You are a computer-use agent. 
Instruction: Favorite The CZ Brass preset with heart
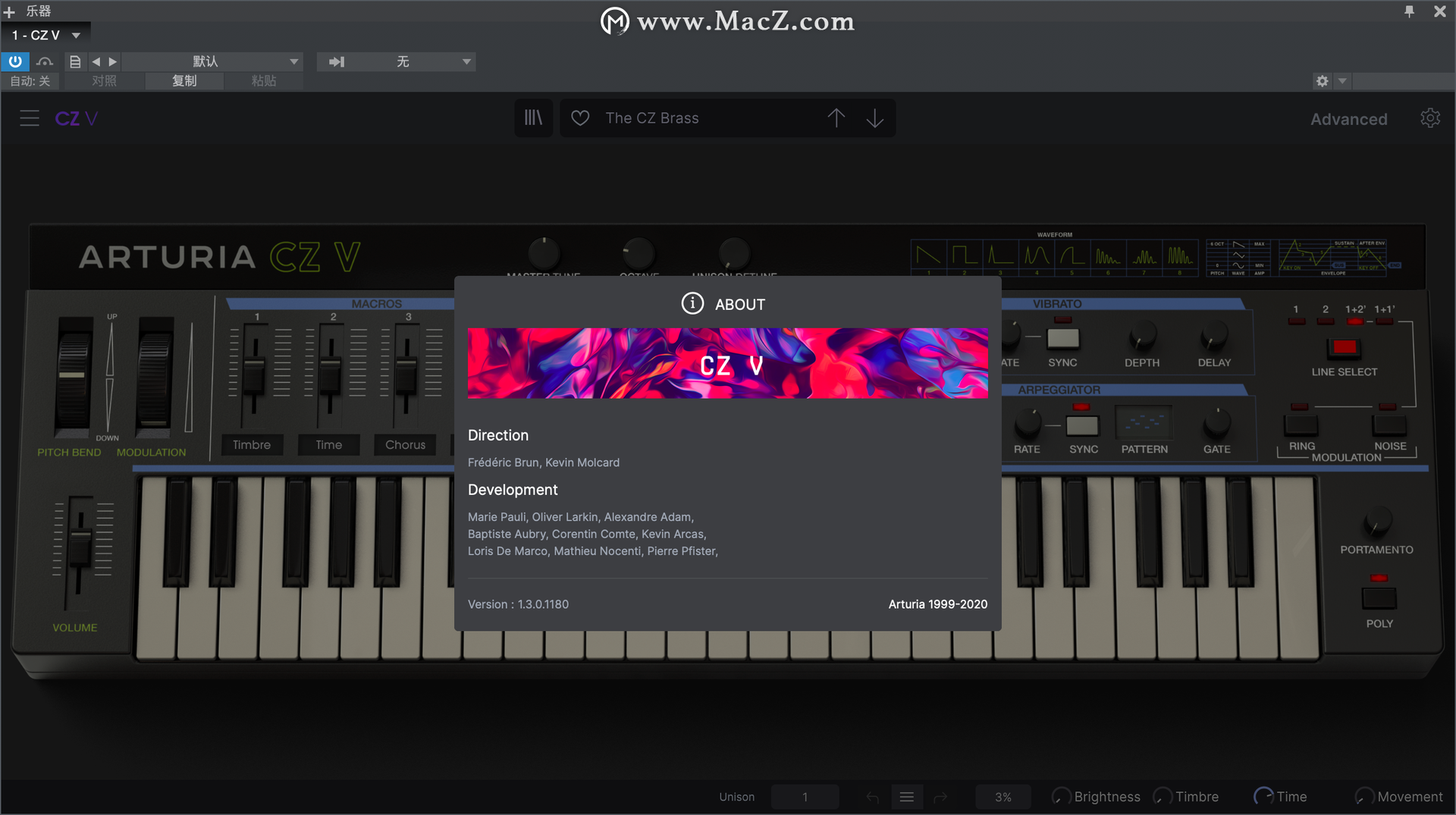click(x=580, y=118)
